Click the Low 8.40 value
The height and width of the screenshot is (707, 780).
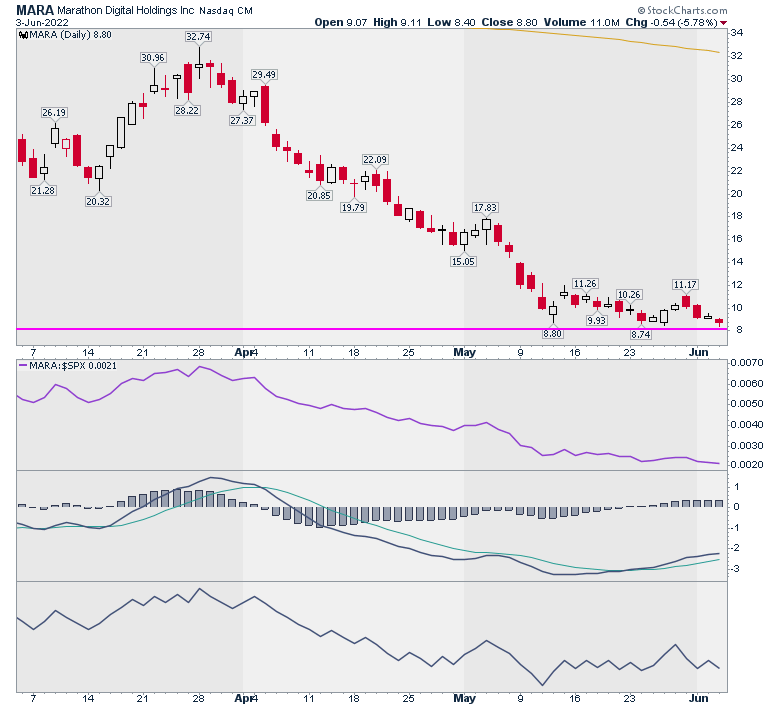pyautogui.click(x=451, y=22)
